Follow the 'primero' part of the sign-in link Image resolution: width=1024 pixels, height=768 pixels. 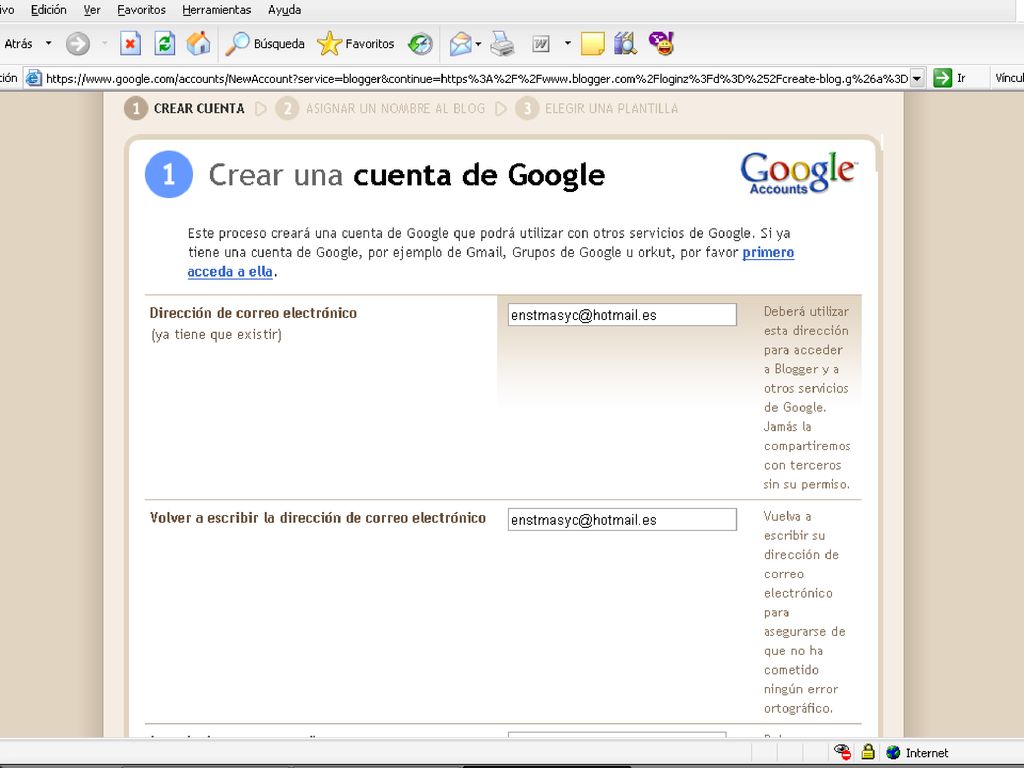(768, 252)
